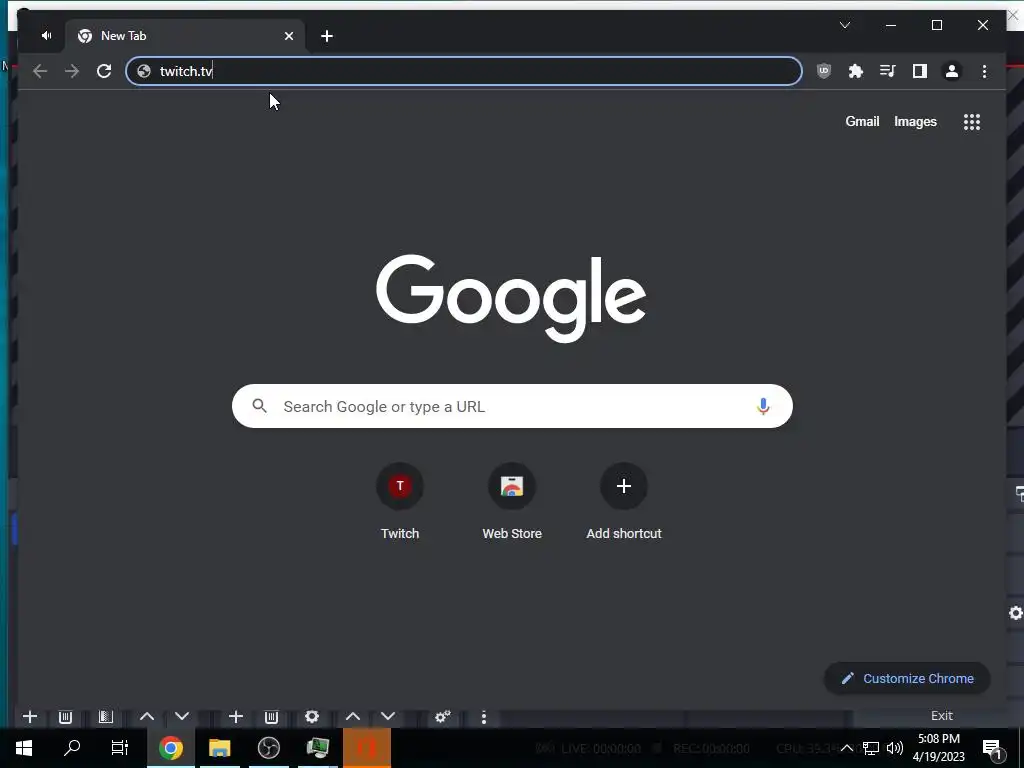
Task: Switch to OBS Studio on taskbar
Action: [x=268, y=748]
